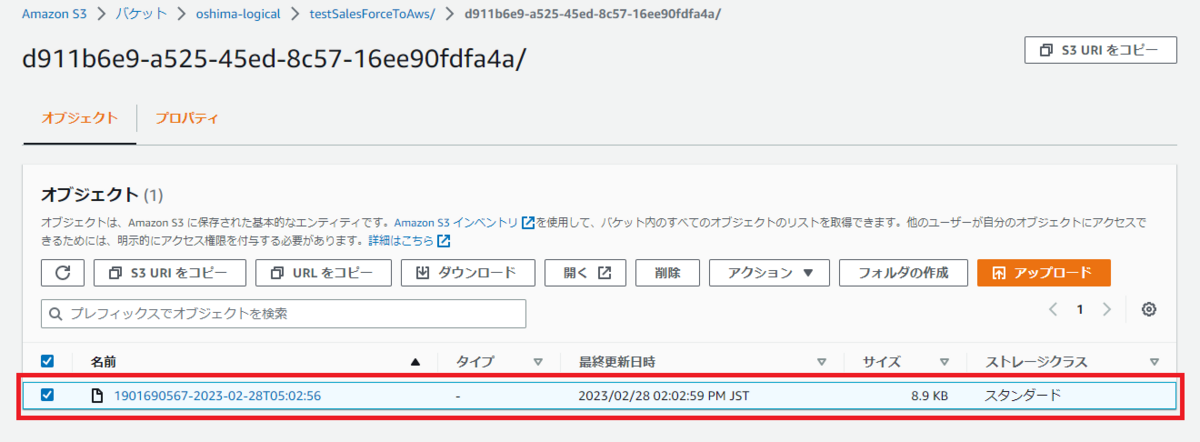1200x442 pixels.
Task: Click the orange アップロード button
Action: [x=1044, y=272]
